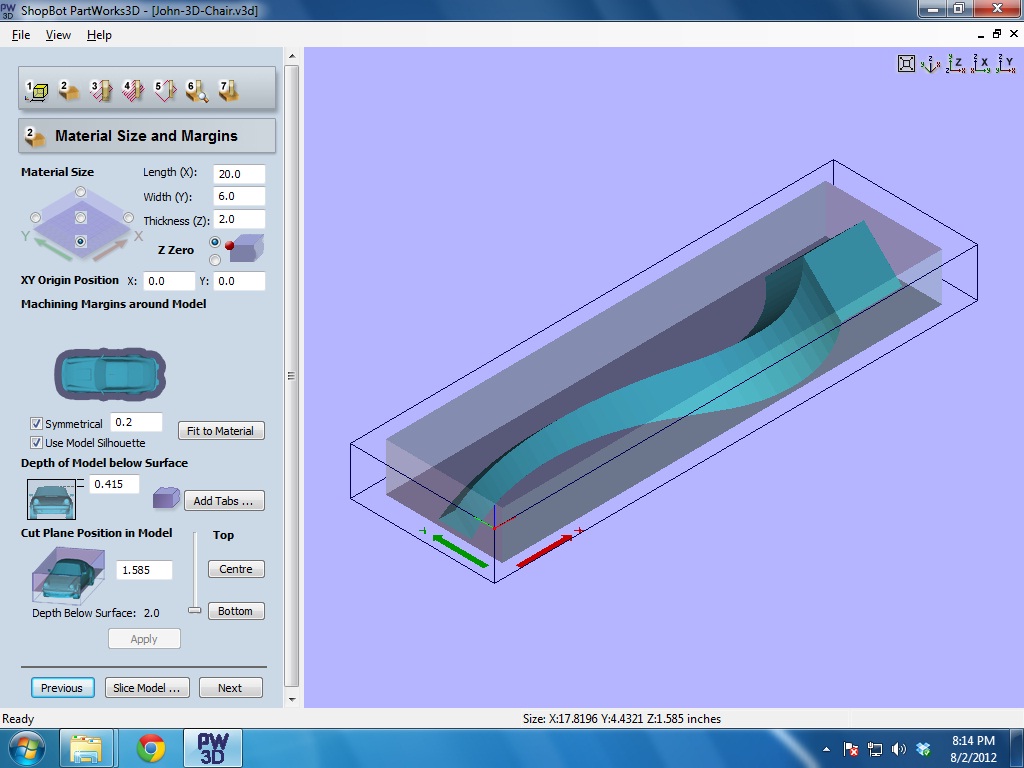This screenshot has width=1024, height=768.
Task: Edit Thickness (Z) field
Action: [239, 219]
